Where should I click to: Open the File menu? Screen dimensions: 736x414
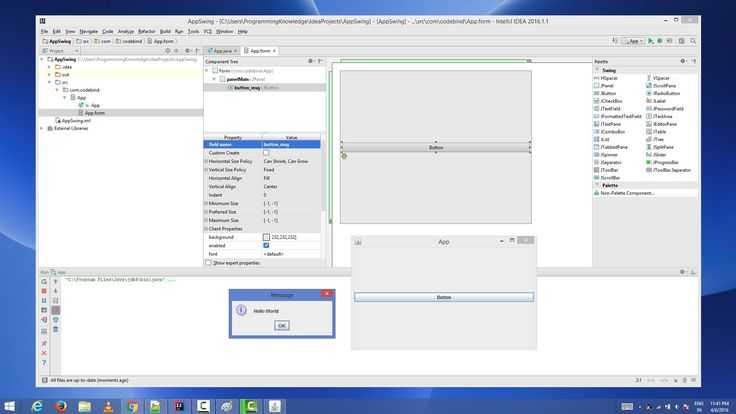pyautogui.click(x=44, y=31)
